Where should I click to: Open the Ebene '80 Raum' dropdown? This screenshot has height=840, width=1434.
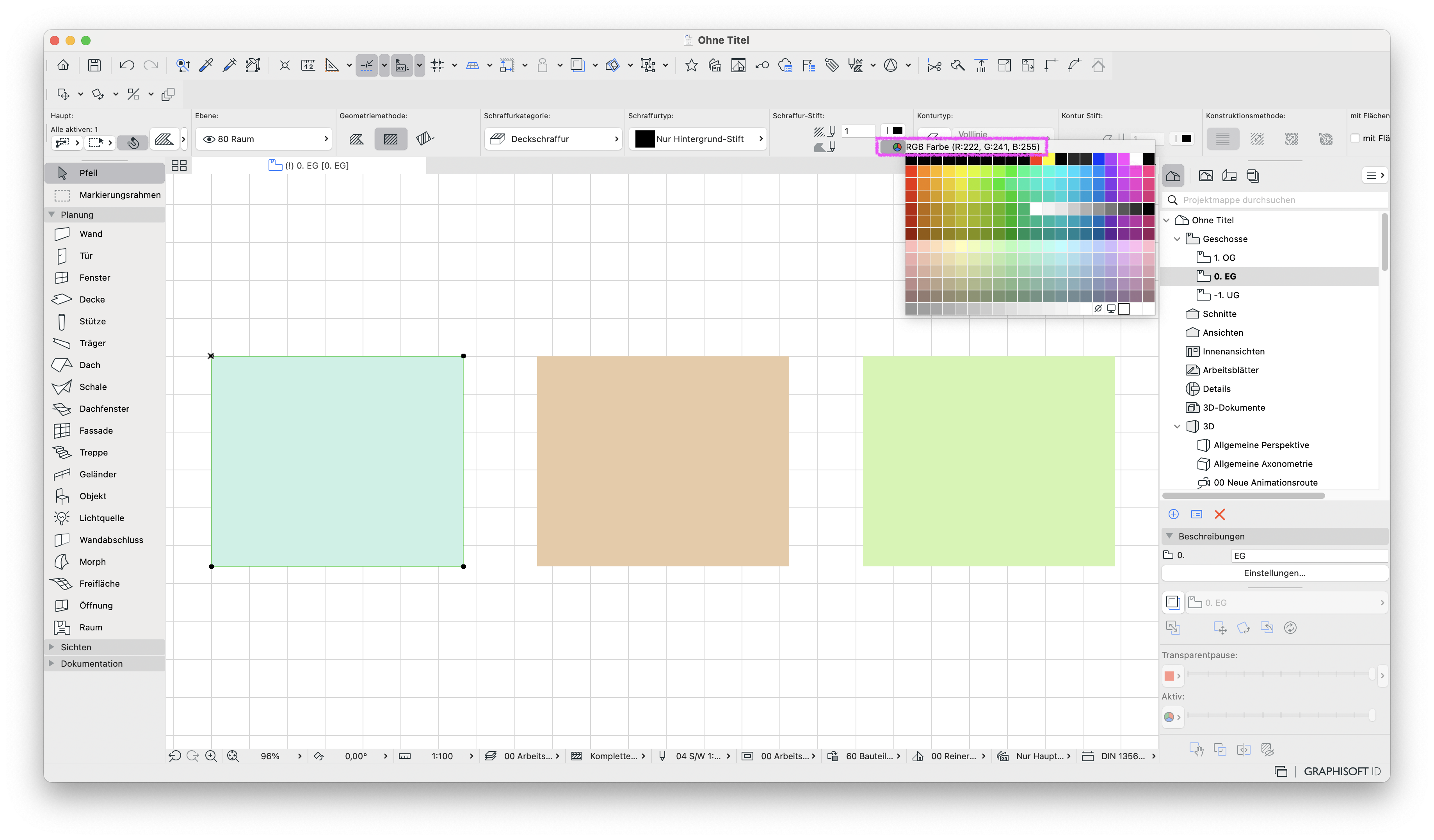(x=264, y=139)
